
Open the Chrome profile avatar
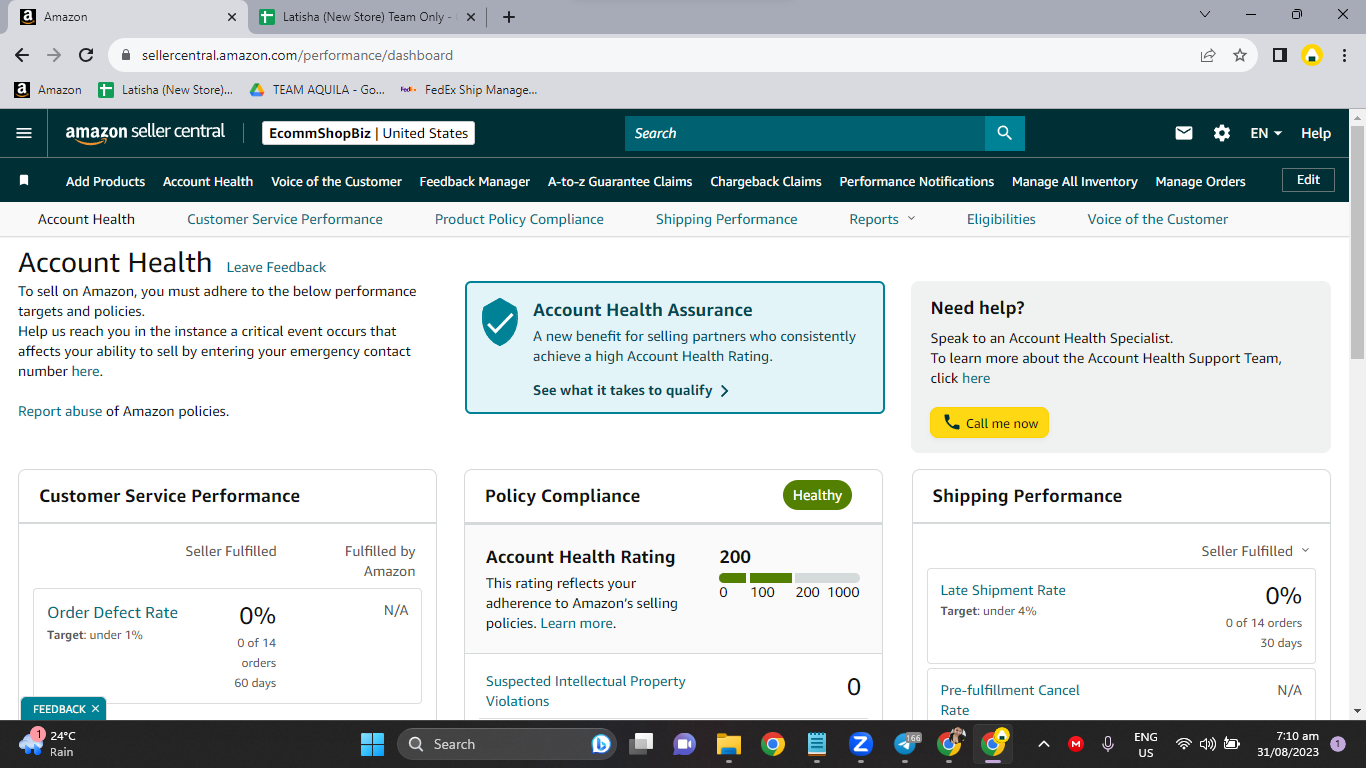click(x=1311, y=55)
